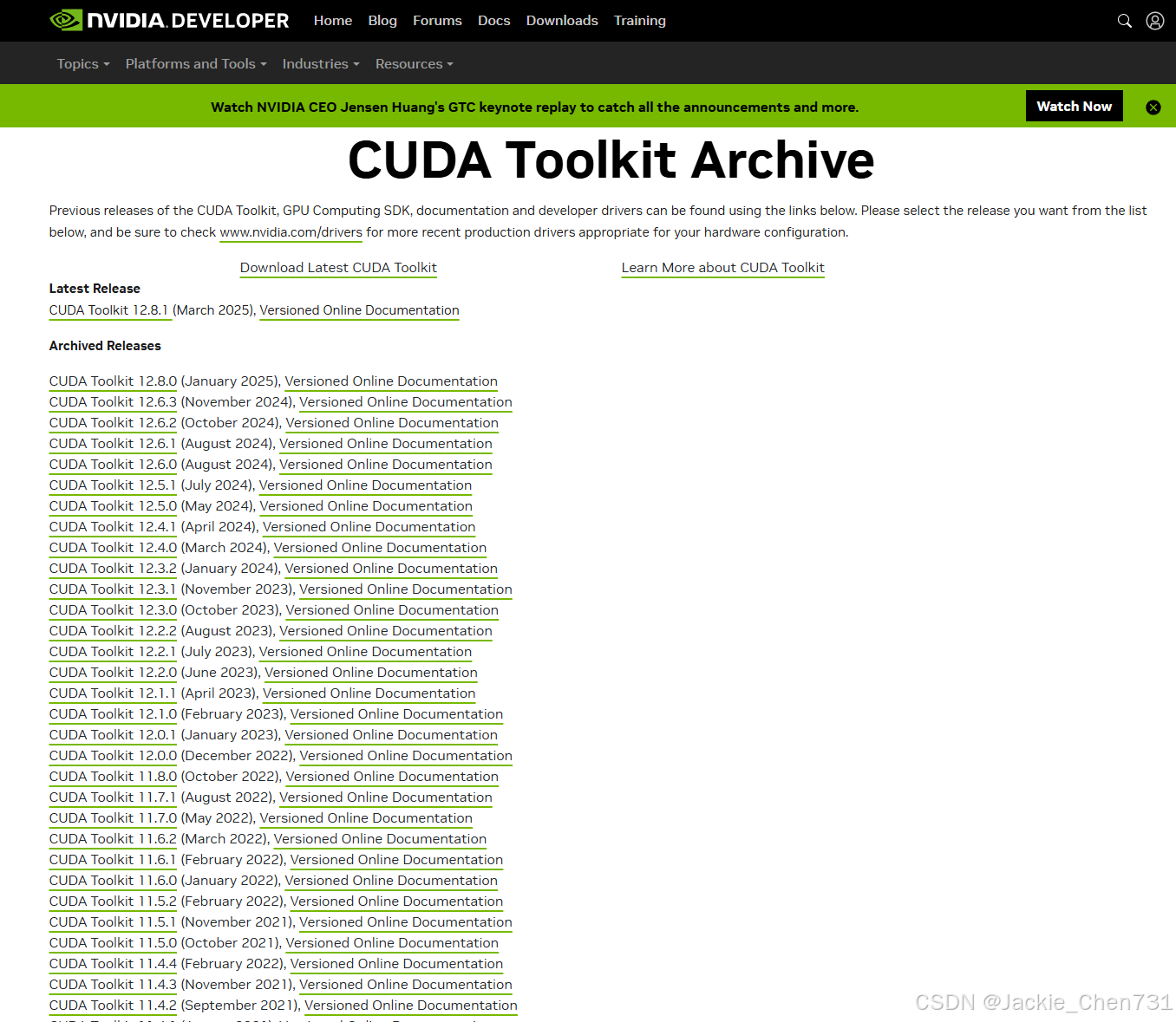1176x1022 pixels.
Task: Dismiss the GTC keynote banner
Action: click(x=1153, y=107)
